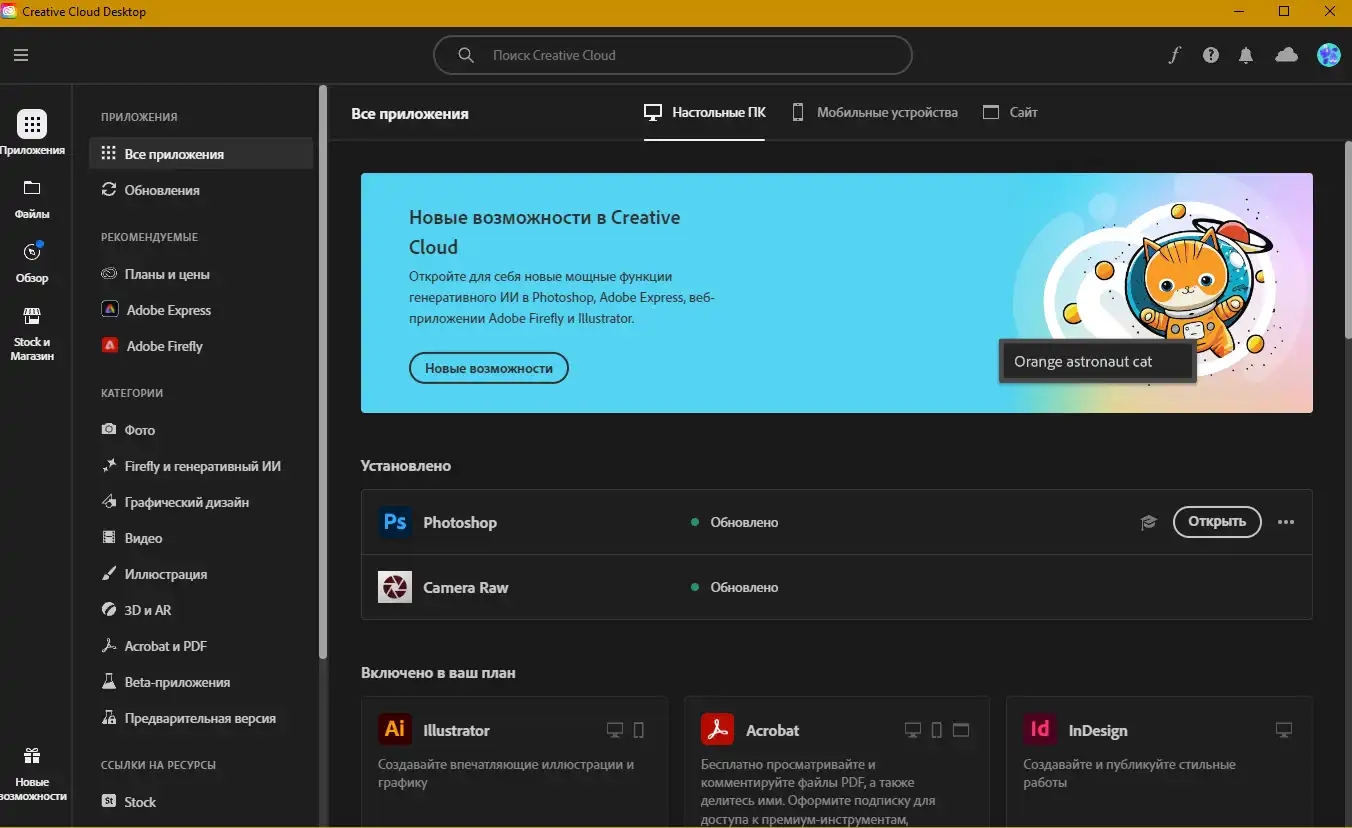1352x828 pixels.
Task: Open the Файлы folder icon in rail
Action: click(x=32, y=188)
